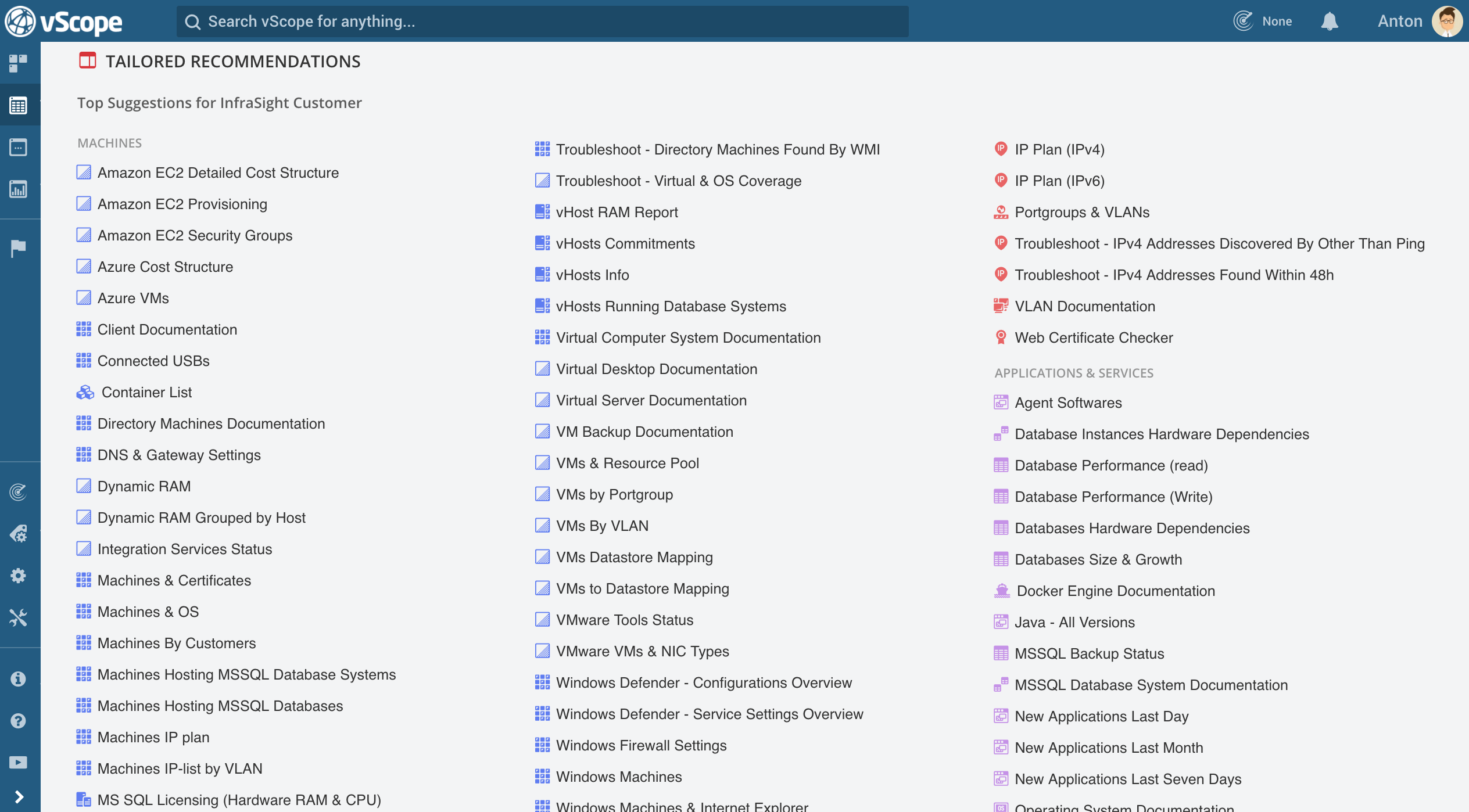Image resolution: width=1469 pixels, height=812 pixels.
Task: Focus the Search vScope input field
Action: click(x=542, y=21)
